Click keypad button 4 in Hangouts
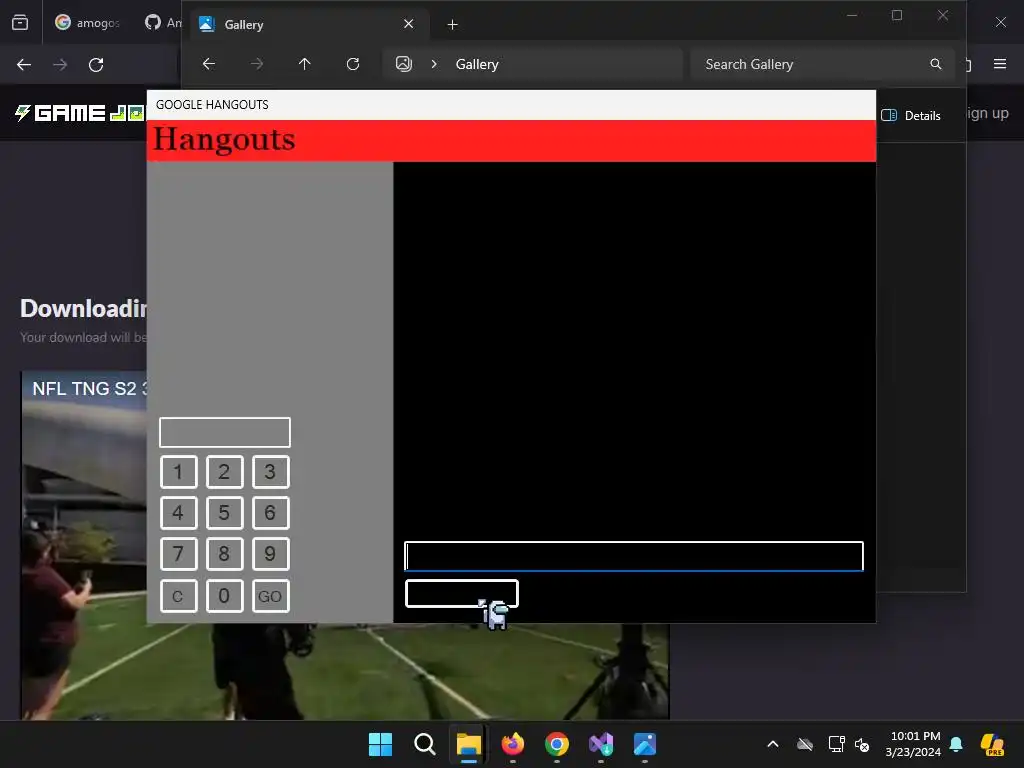This screenshot has width=1024, height=768. (x=178, y=513)
